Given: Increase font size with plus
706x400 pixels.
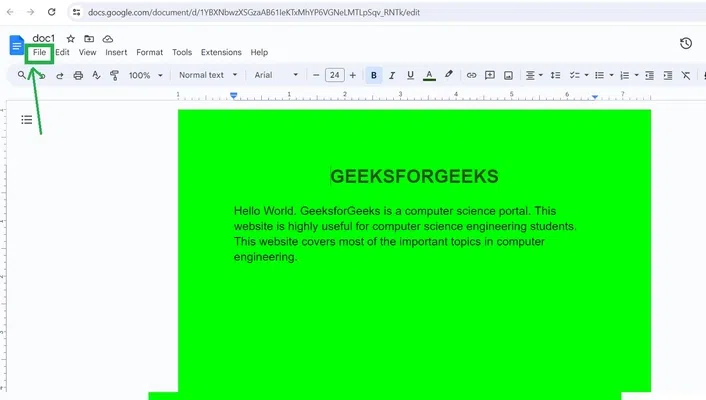Looking at the screenshot, I should pyautogui.click(x=353, y=75).
